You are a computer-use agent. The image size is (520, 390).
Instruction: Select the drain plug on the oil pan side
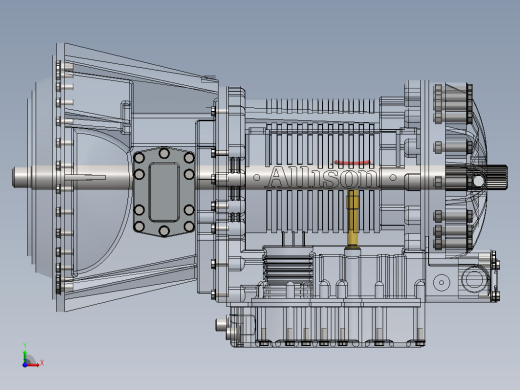(x=223, y=324)
